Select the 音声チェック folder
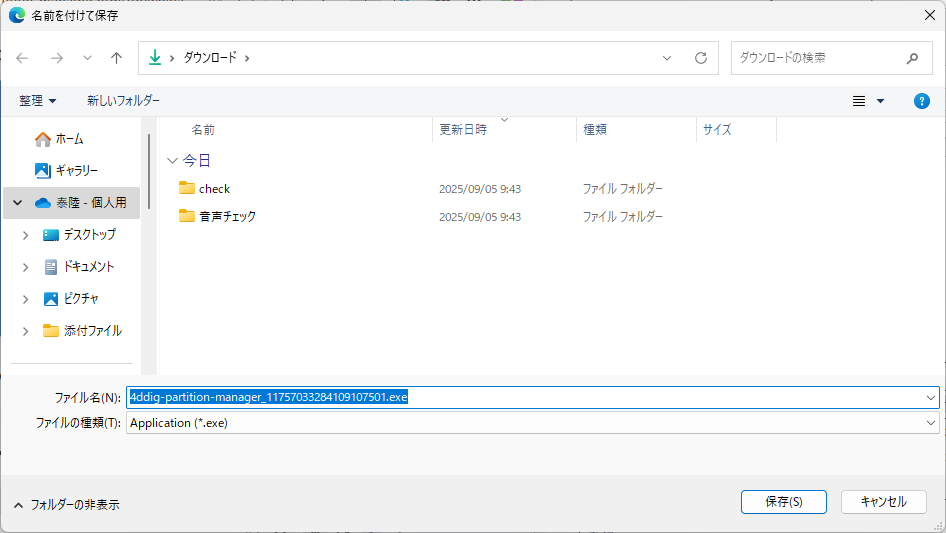946x533 pixels. 227,216
